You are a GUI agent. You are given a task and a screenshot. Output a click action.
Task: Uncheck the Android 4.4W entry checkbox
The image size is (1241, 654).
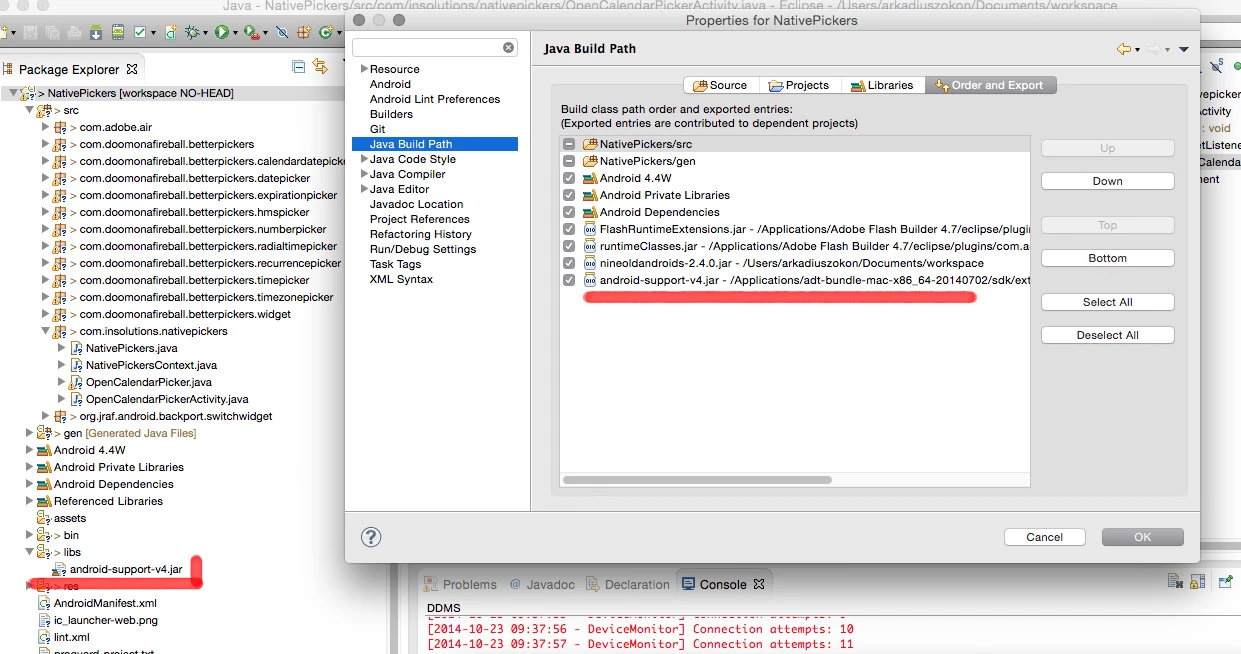click(569, 178)
